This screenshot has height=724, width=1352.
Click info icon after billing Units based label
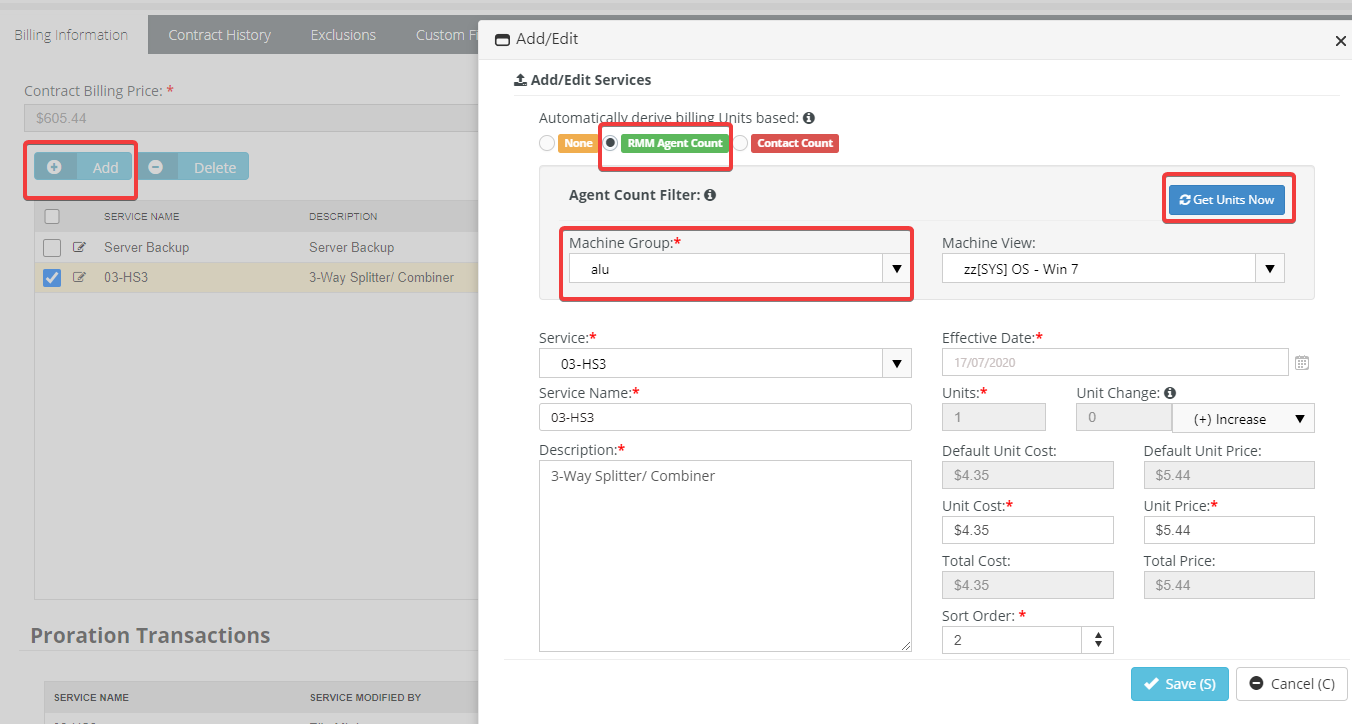808,118
